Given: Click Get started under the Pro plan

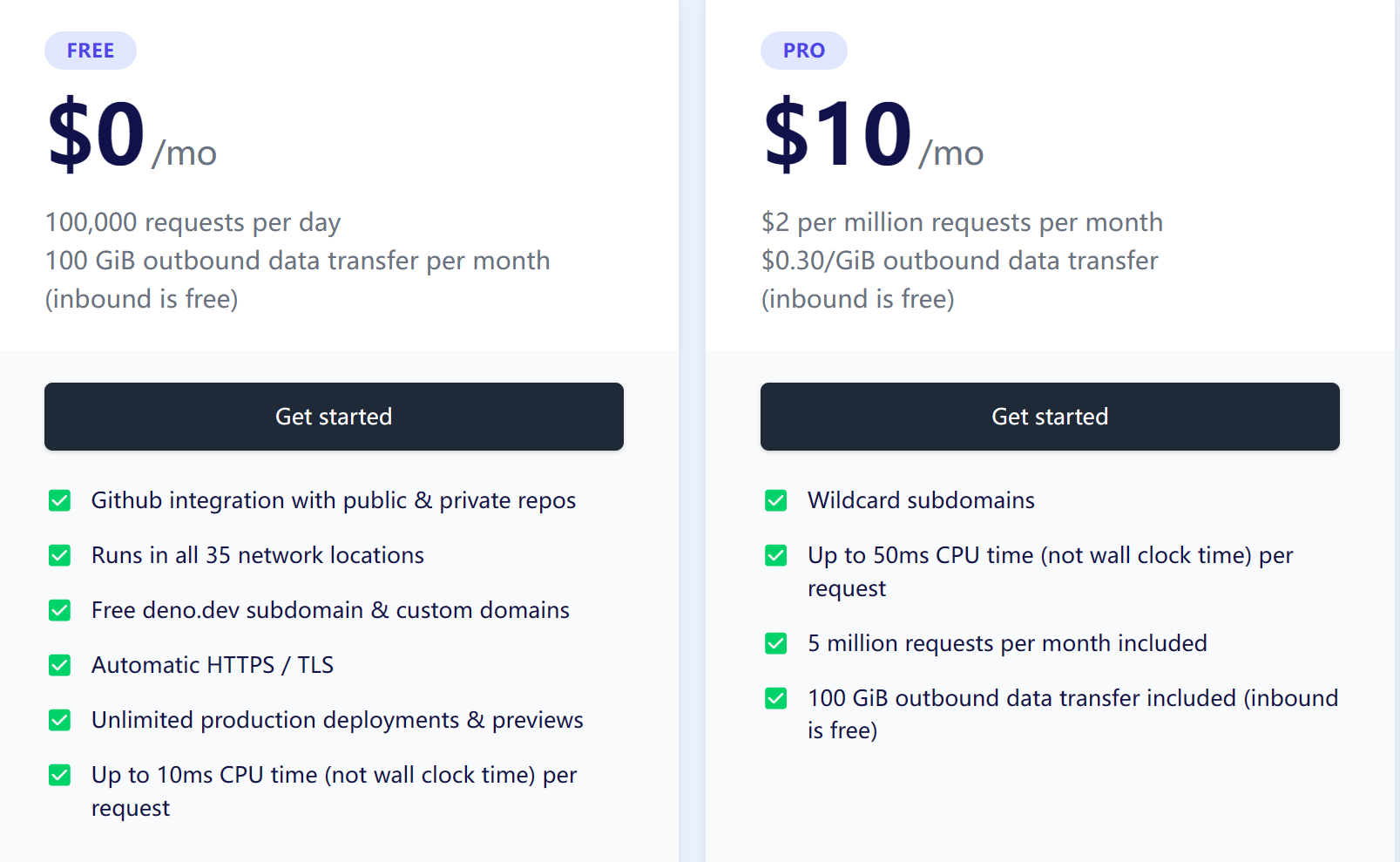Looking at the screenshot, I should coord(1050,417).
